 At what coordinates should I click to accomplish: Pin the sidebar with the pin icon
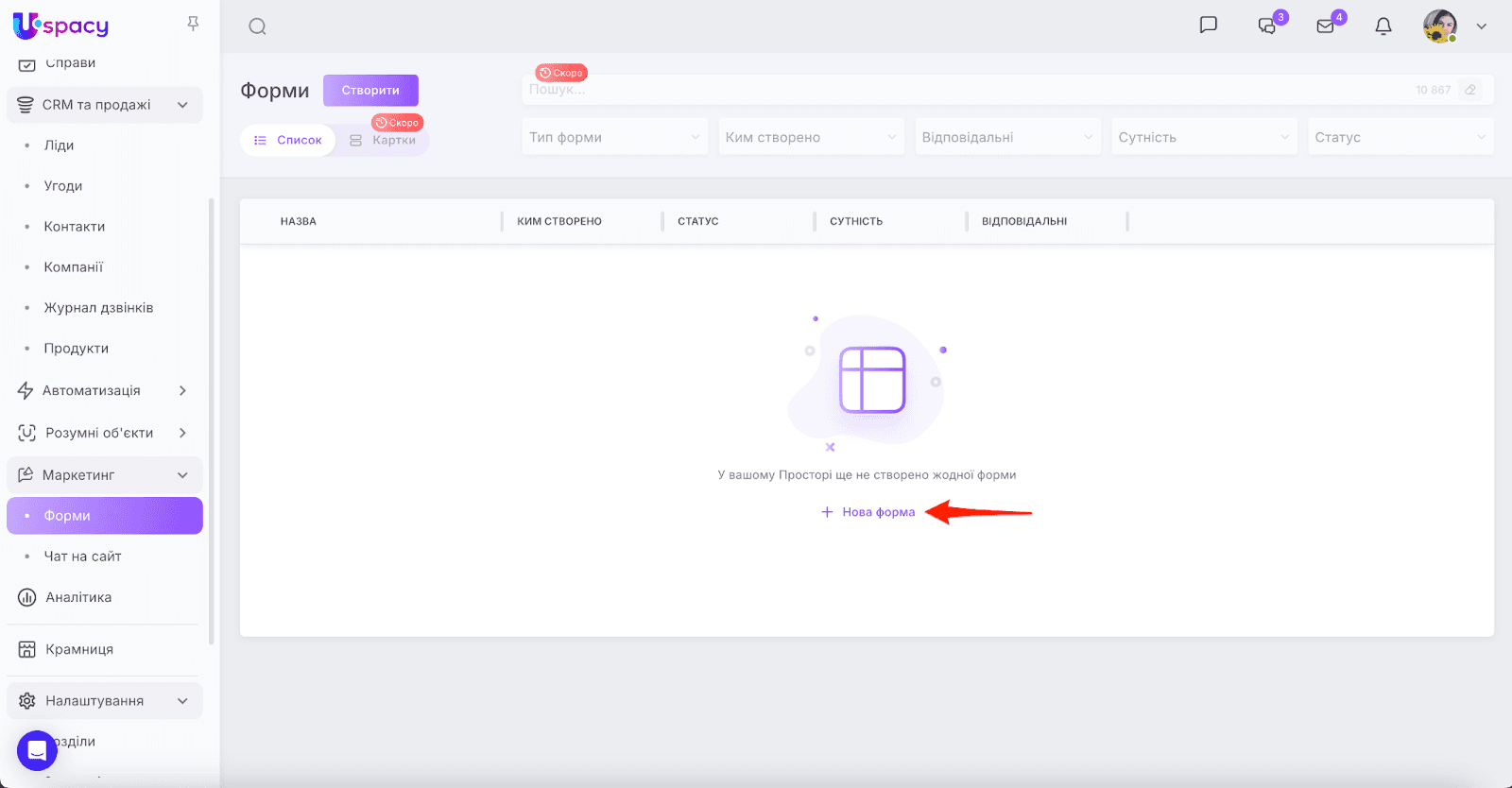click(193, 24)
